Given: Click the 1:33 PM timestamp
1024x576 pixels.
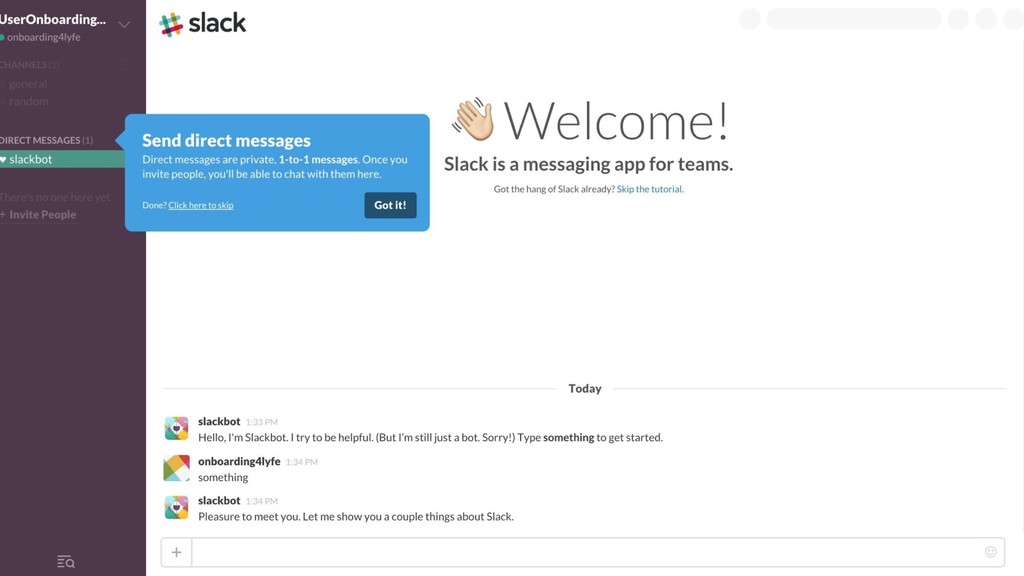Looking at the screenshot, I should point(262,423).
